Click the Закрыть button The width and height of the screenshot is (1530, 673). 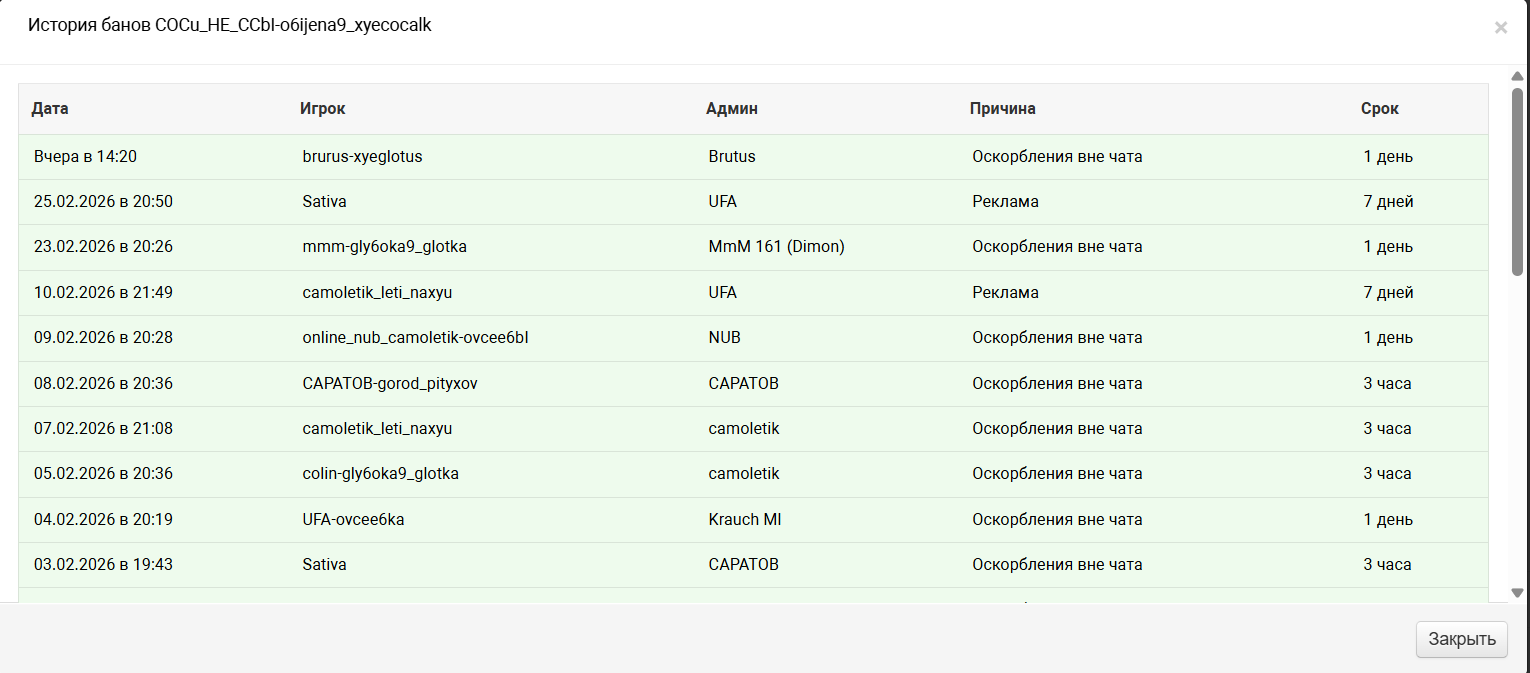coord(1461,640)
